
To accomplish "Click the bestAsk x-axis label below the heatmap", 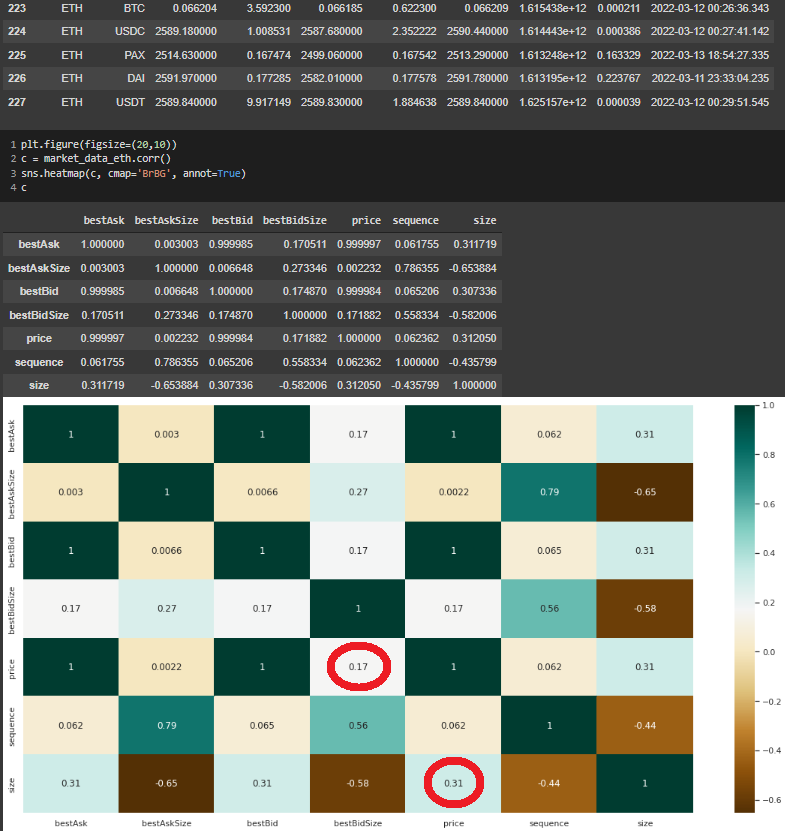I will click(x=71, y=823).
